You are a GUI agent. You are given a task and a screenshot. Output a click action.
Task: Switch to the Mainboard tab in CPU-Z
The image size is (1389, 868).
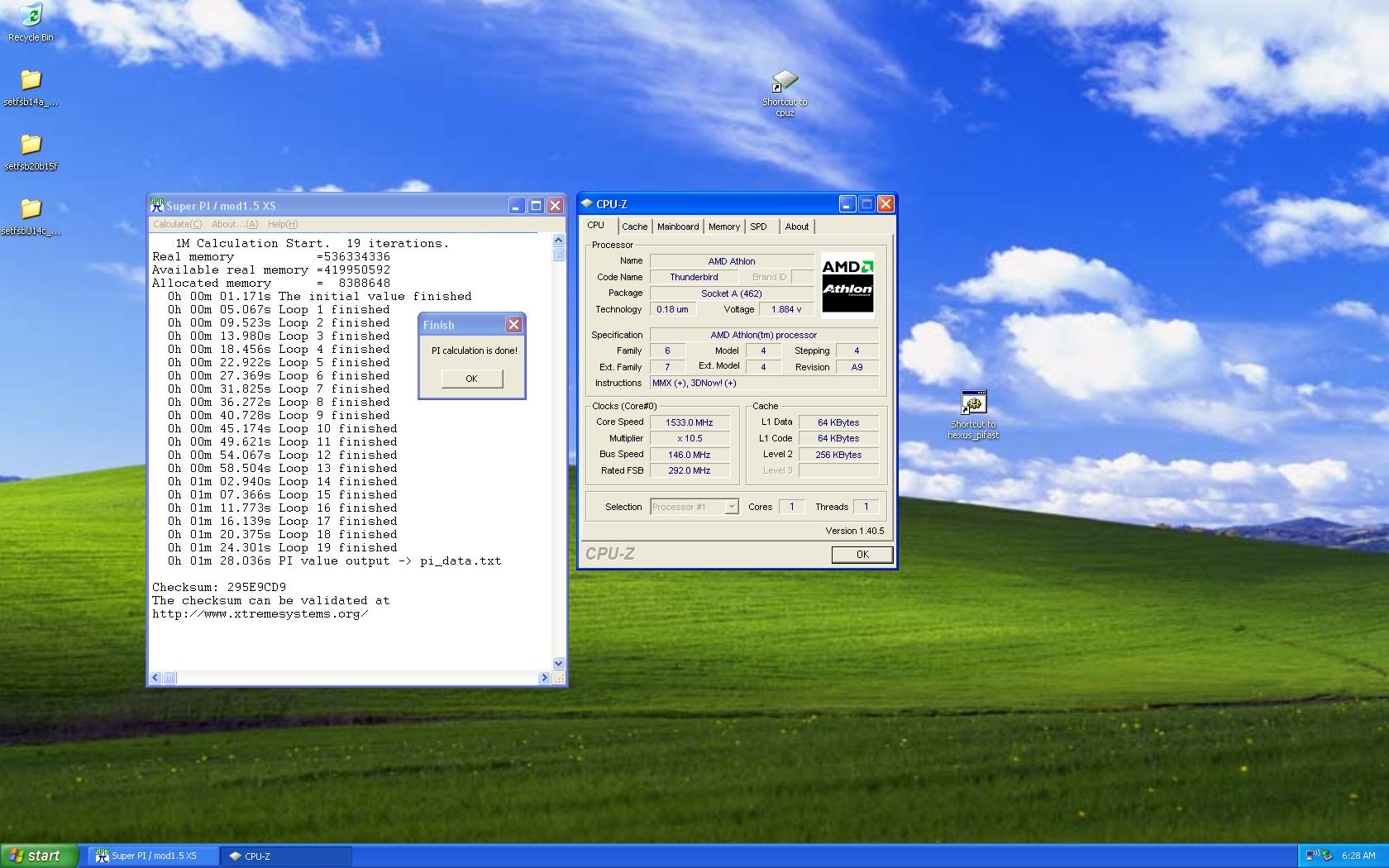pos(678,227)
